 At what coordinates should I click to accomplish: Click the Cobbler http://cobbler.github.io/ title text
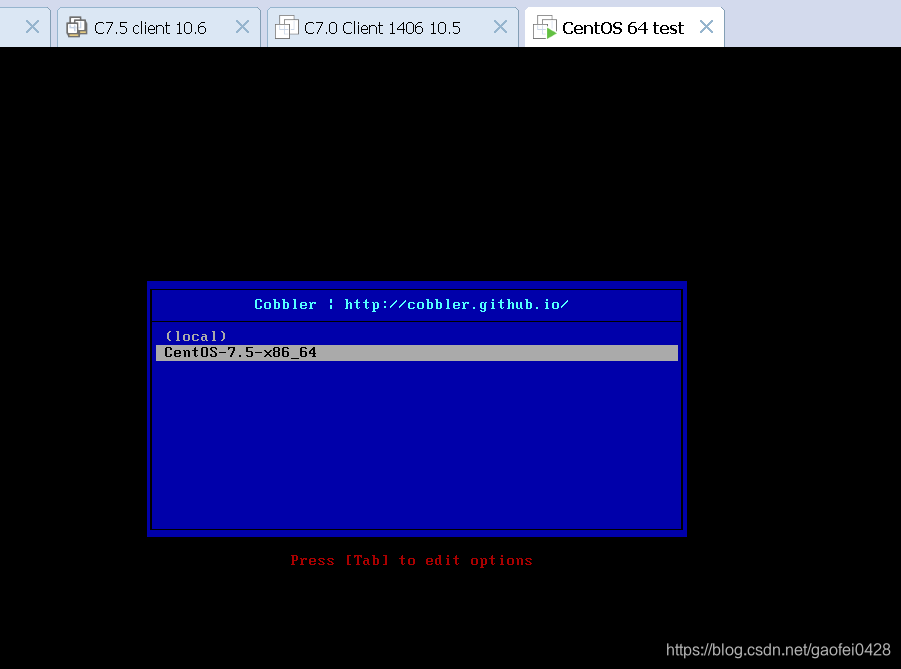point(411,305)
